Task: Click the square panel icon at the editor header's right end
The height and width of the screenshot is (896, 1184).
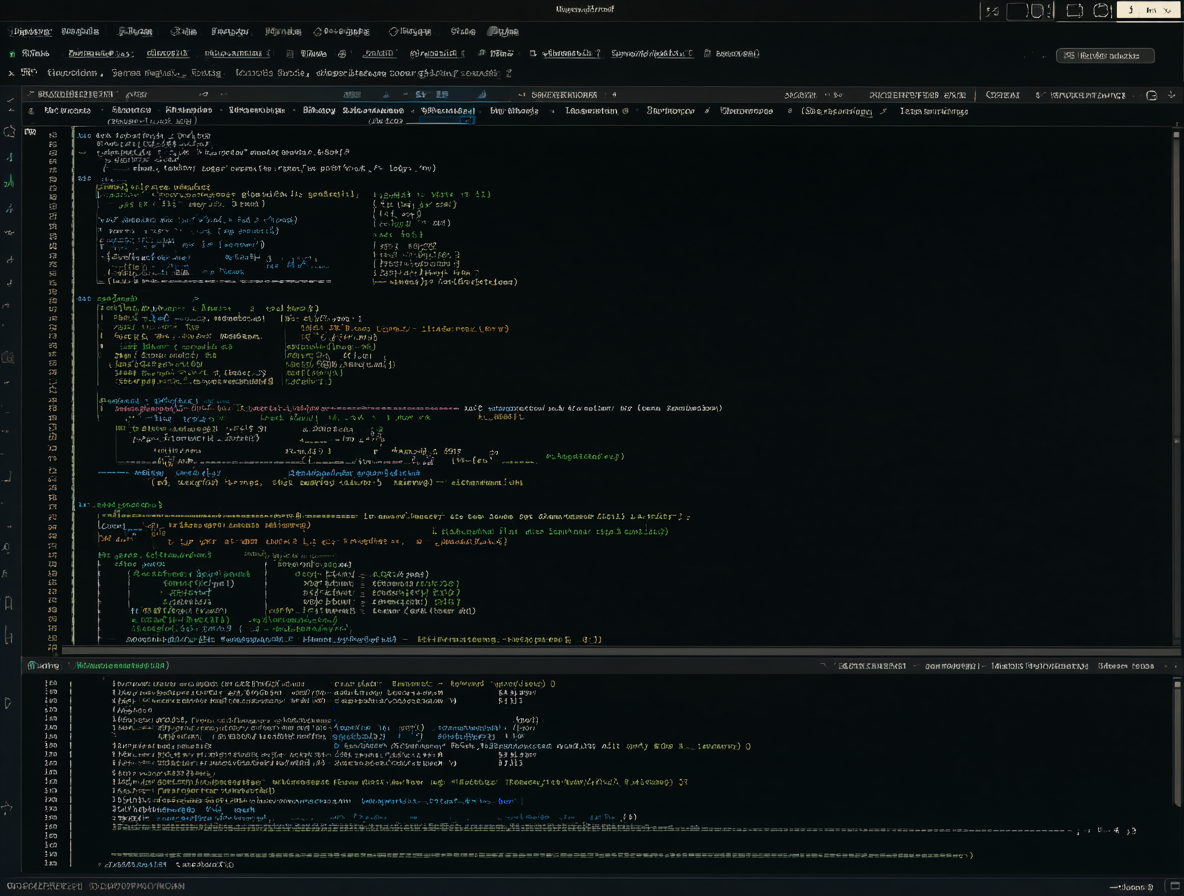Action: point(1152,95)
